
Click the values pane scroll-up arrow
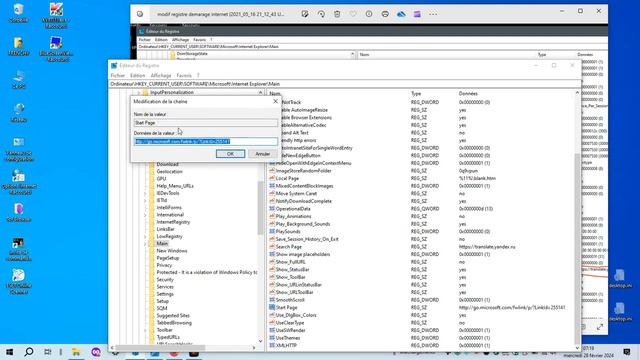[x=577, y=93]
